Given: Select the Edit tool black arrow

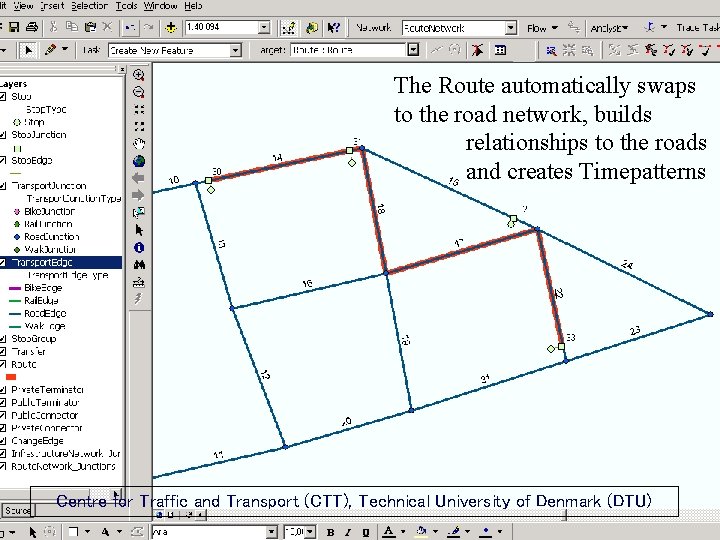Looking at the screenshot, I should coord(28,50).
